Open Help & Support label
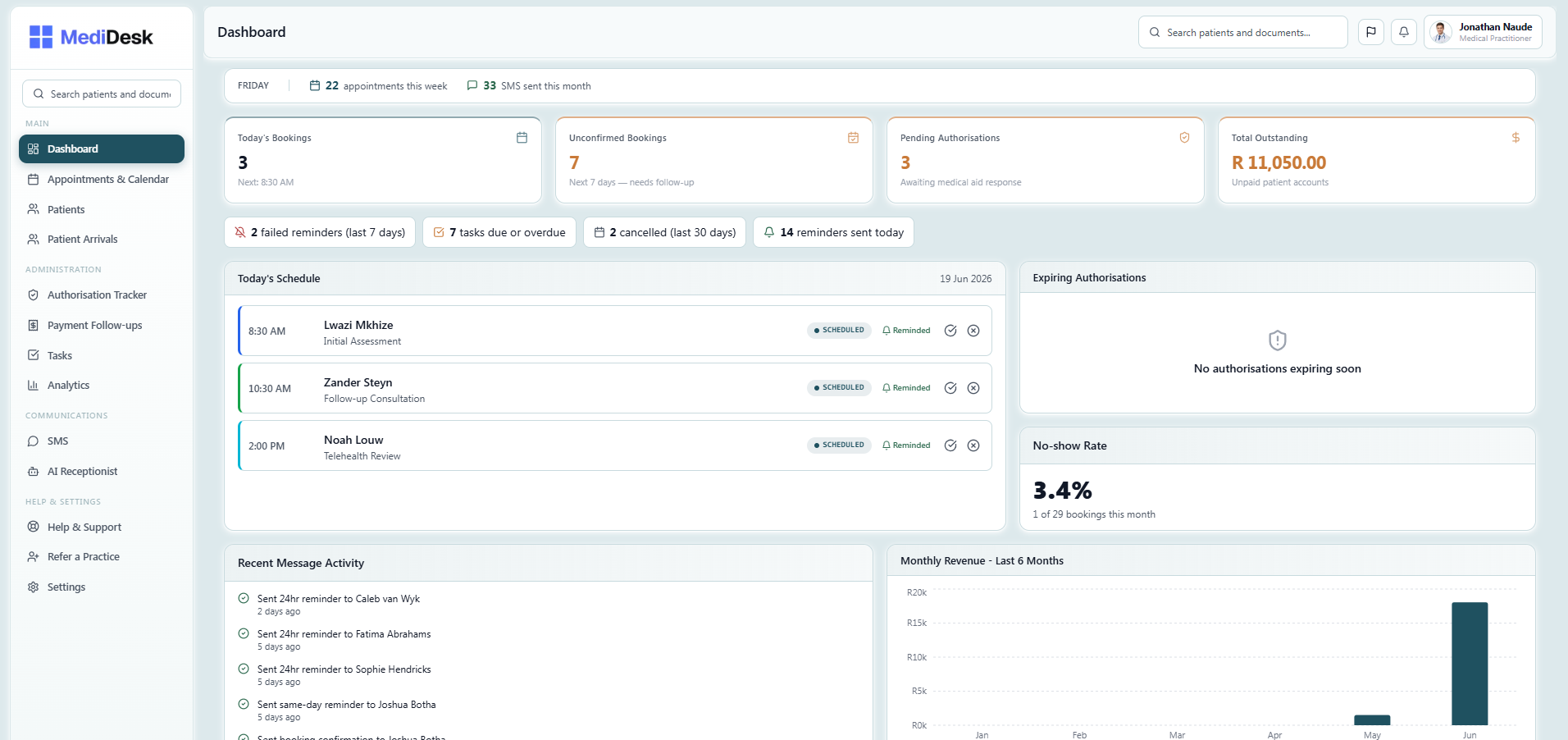 coord(84,527)
